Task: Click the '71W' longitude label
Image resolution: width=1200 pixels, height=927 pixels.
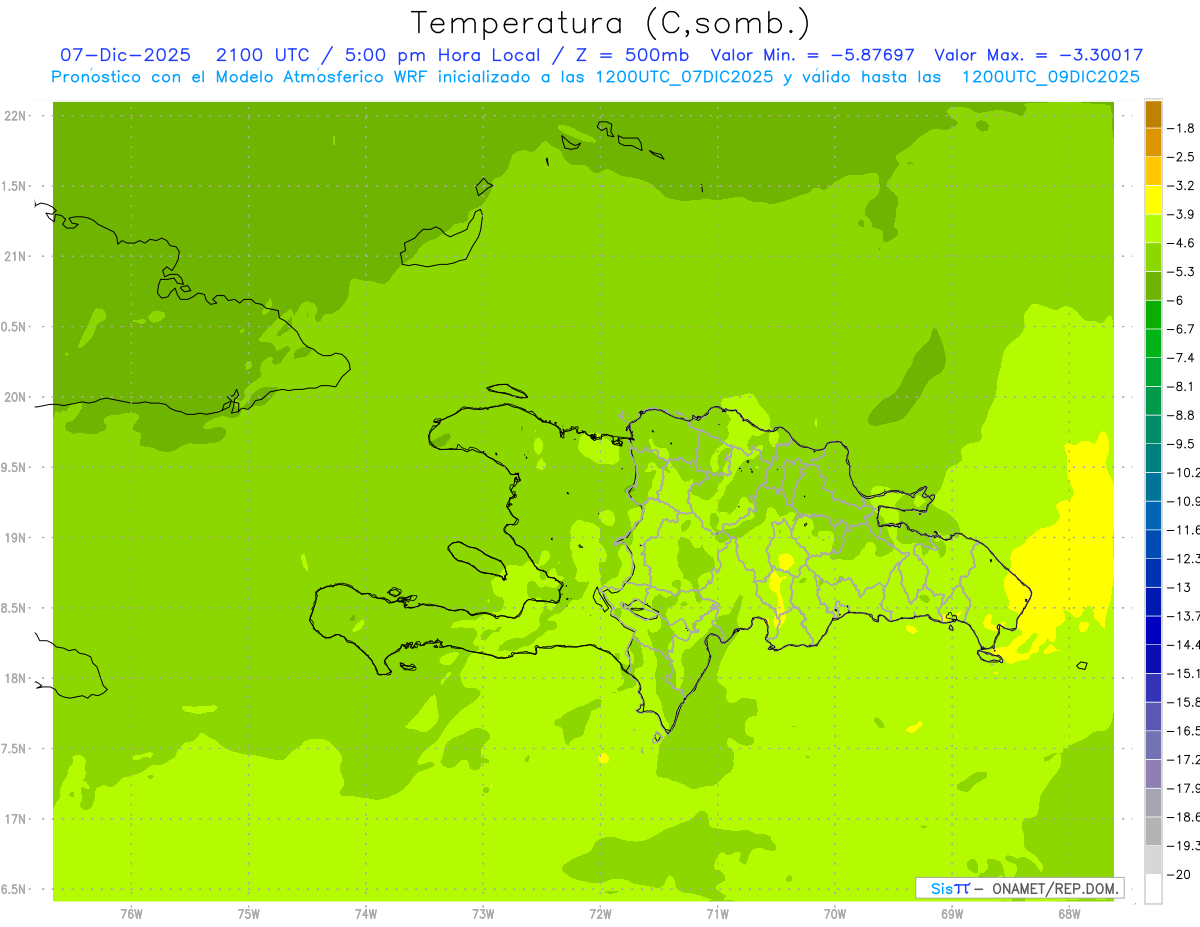Action: (x=717, y=914)
